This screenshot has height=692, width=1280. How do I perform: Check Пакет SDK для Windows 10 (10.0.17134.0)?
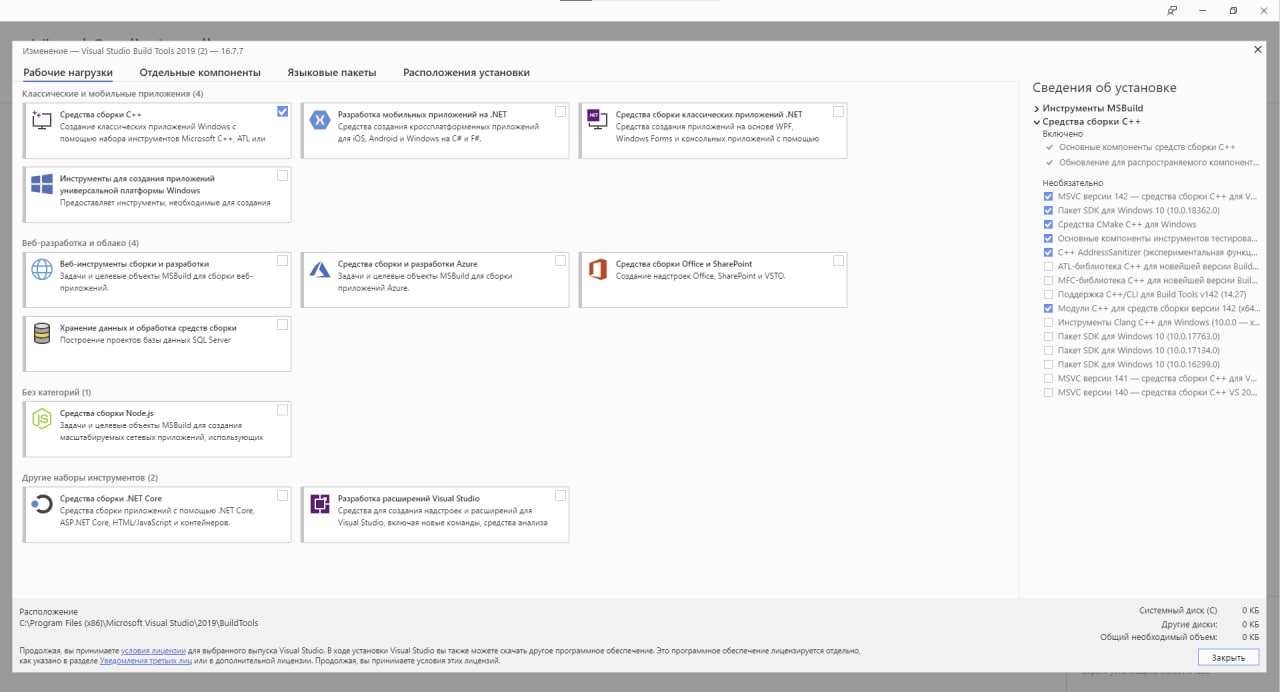click(1048, 350)
